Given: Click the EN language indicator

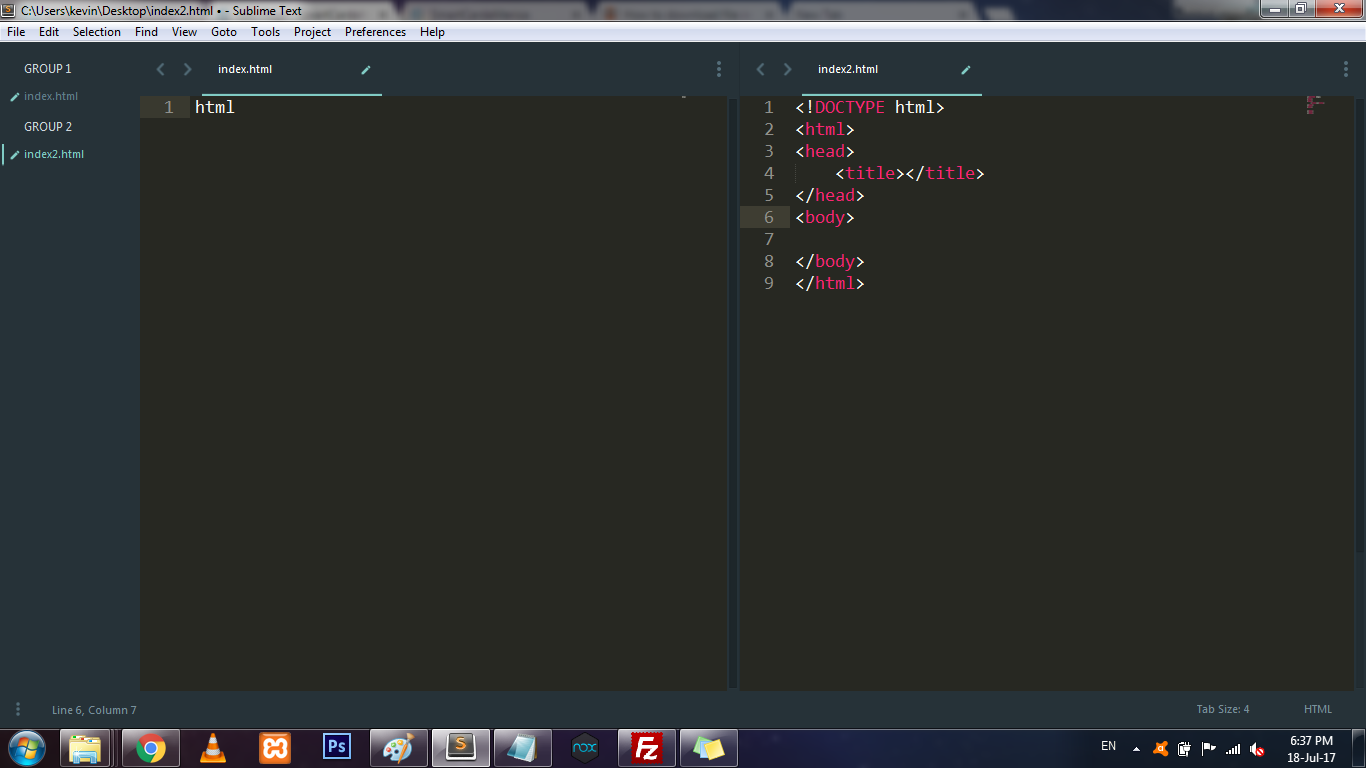Looking at the screenshot, I should [1108, 746].
